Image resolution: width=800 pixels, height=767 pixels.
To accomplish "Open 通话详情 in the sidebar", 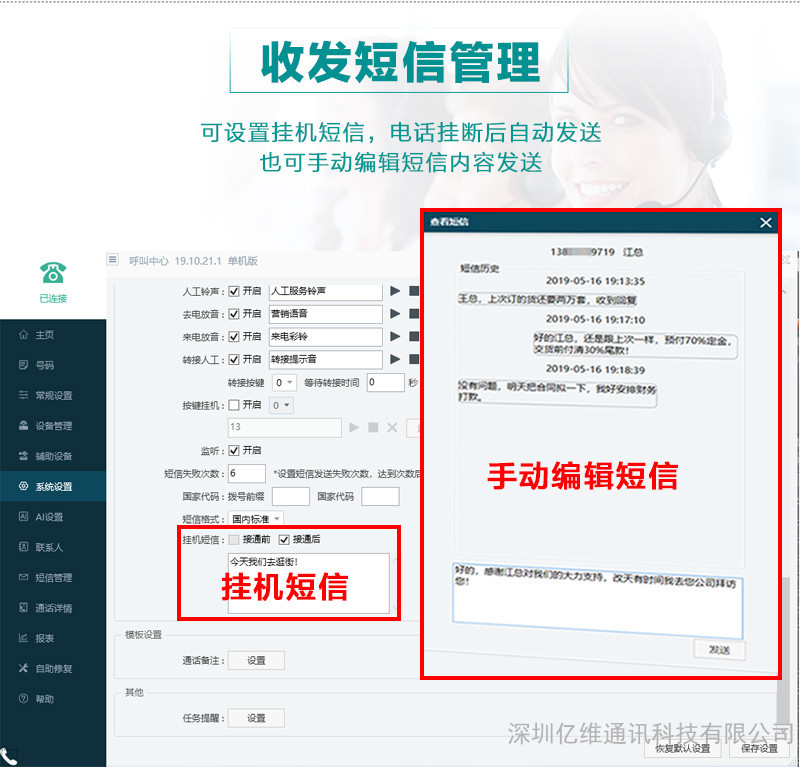I will coord(54,608).
